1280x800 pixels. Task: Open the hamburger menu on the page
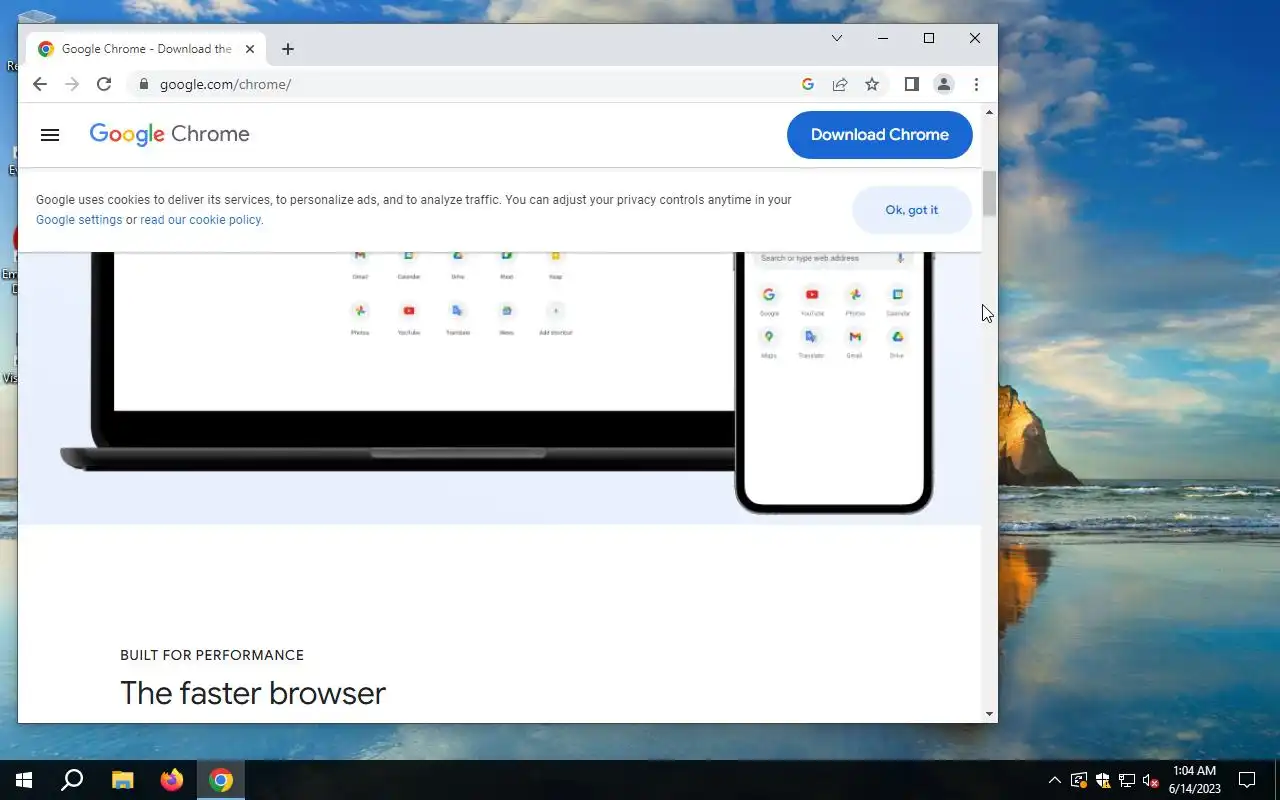50,135
